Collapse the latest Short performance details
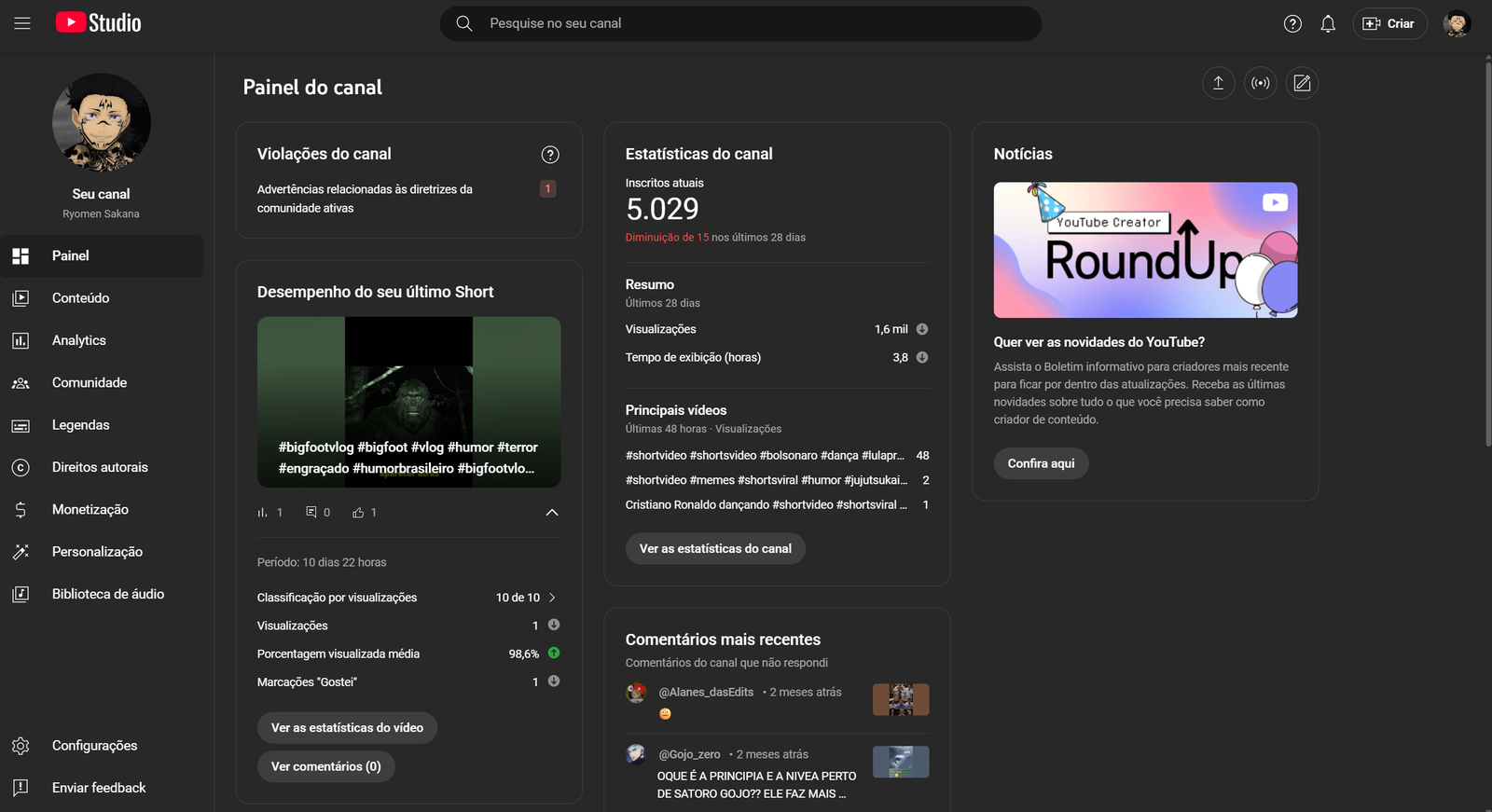The image size is (1492, 812). point(552,513)
